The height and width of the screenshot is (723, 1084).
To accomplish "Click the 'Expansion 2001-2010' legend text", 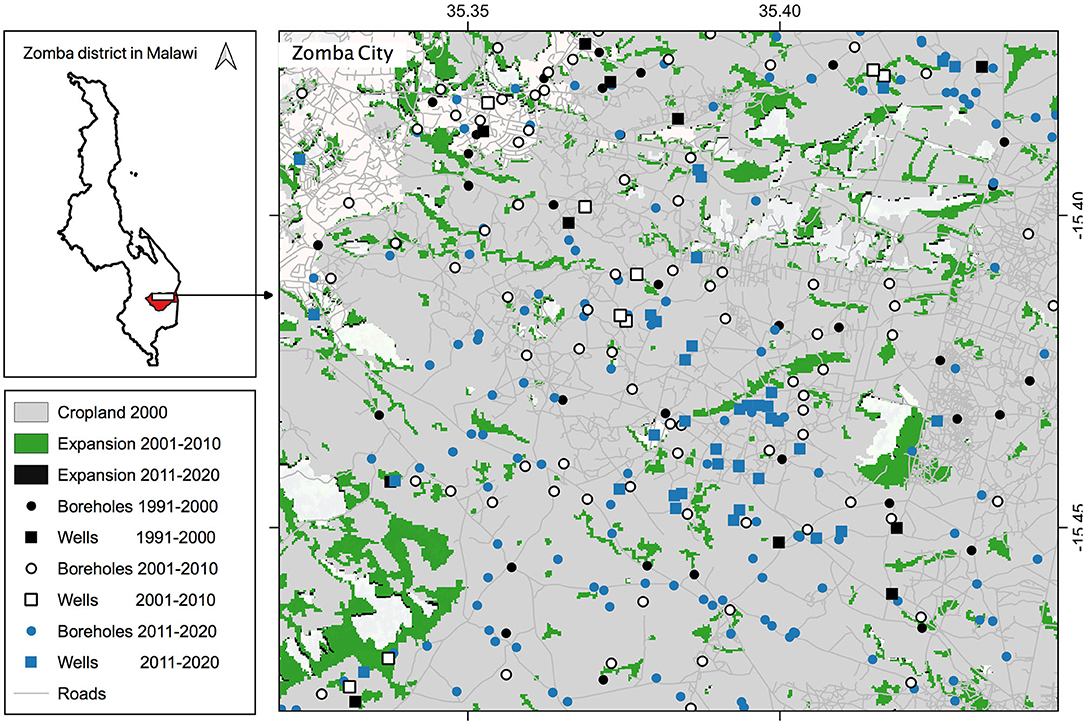I will pyautogui.click(x=139, y=444).
